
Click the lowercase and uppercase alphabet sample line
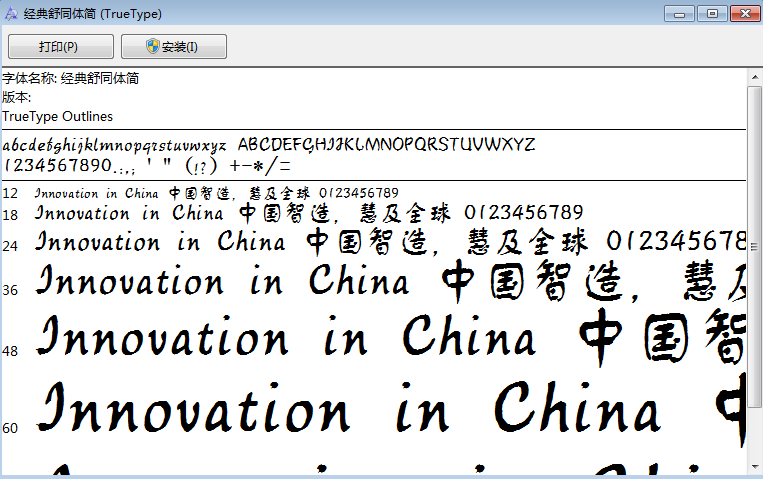(268, 144)
